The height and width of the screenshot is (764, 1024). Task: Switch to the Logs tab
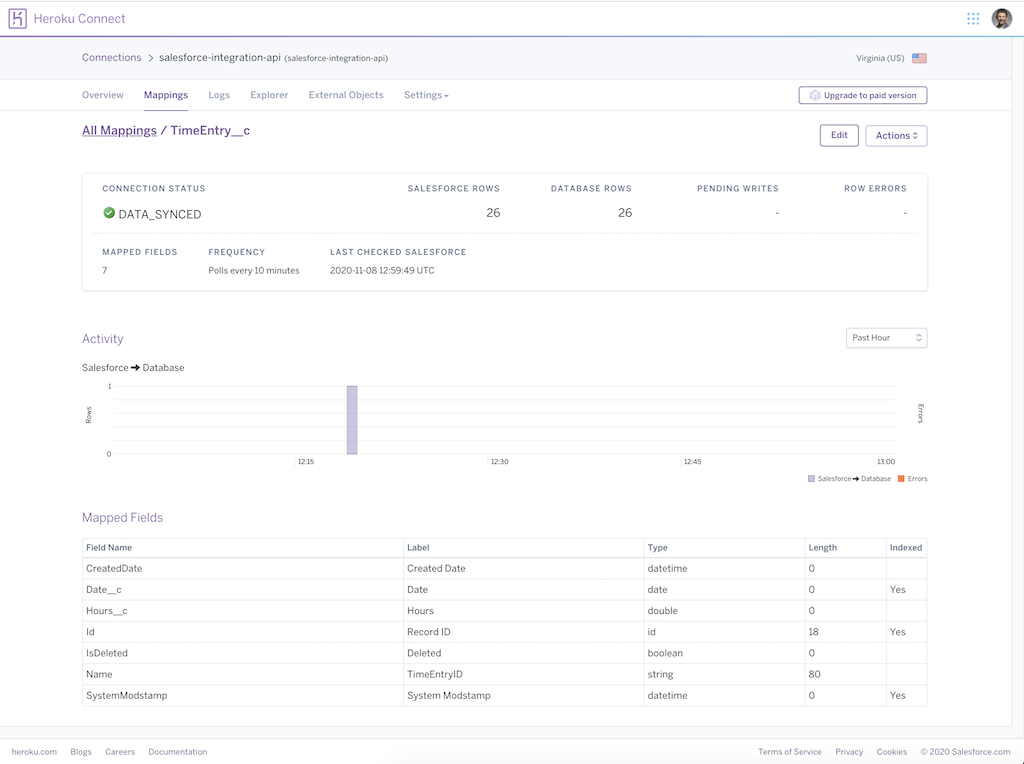coord(219,95)
